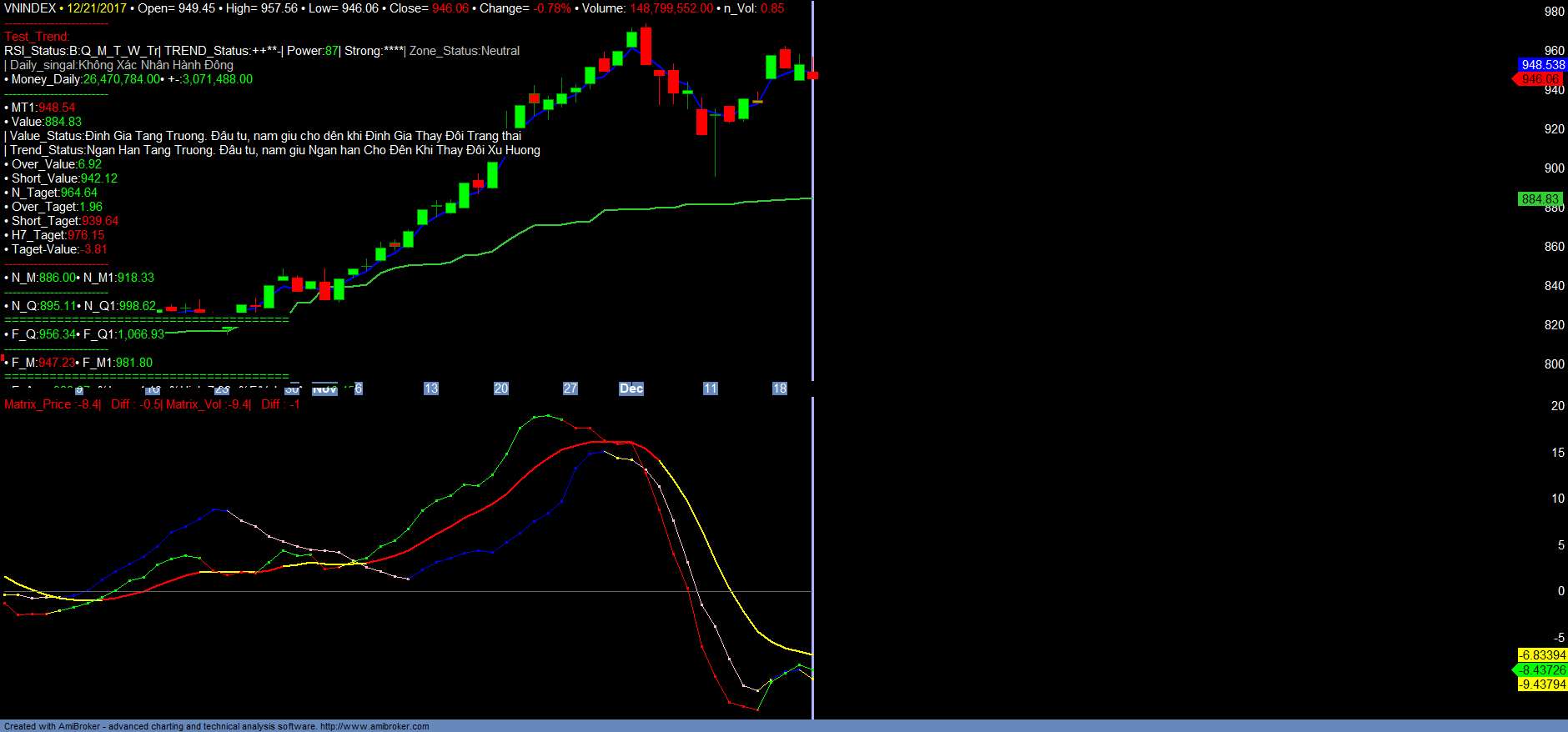Click the red Test_Trend indicator label
1568x732 pixels.
pyautogui.click(x=37, y=37)
